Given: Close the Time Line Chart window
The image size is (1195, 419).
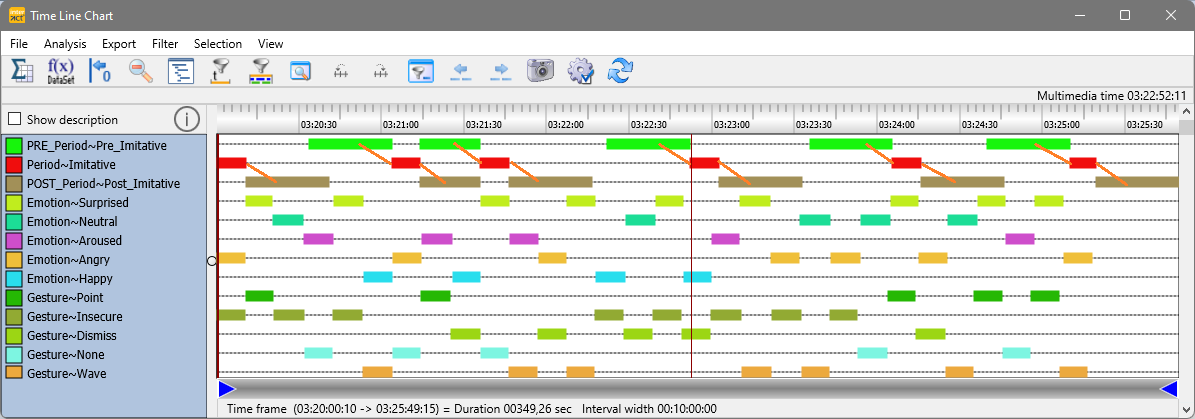Looking at the screenshot, I should click(x=1171, y=15).
